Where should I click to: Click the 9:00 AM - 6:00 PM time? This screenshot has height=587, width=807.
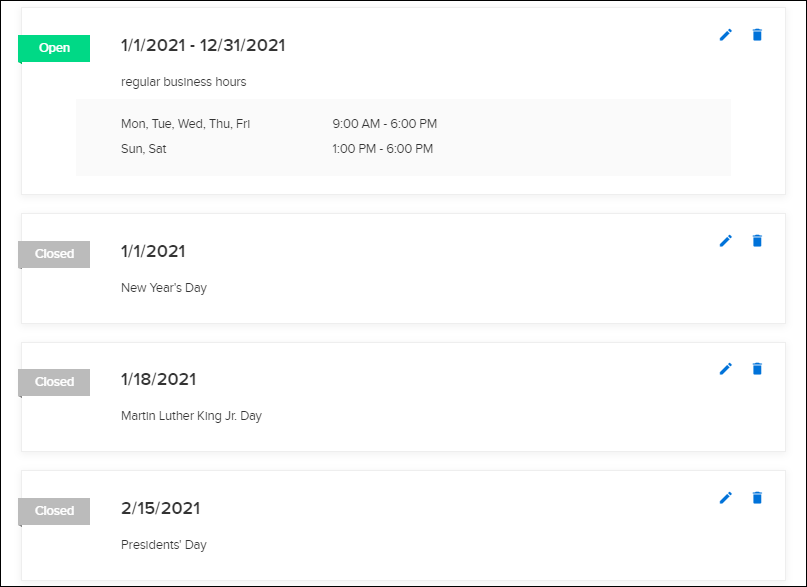point(384,124)
